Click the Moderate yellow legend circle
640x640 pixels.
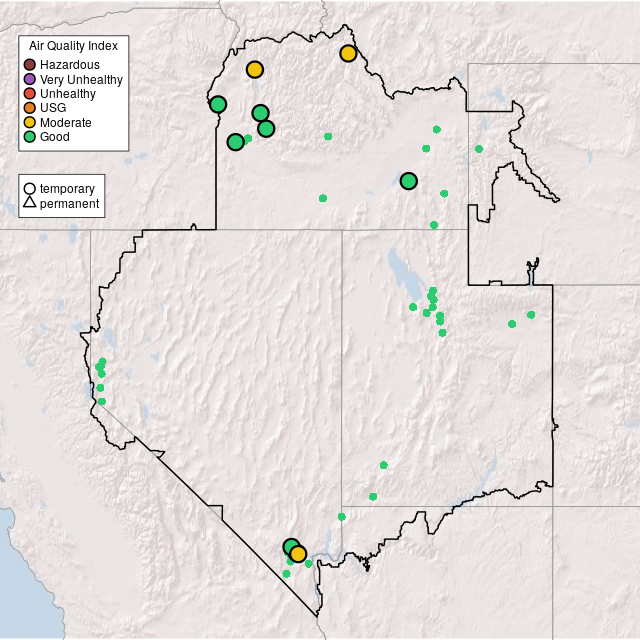click(30, 122)
